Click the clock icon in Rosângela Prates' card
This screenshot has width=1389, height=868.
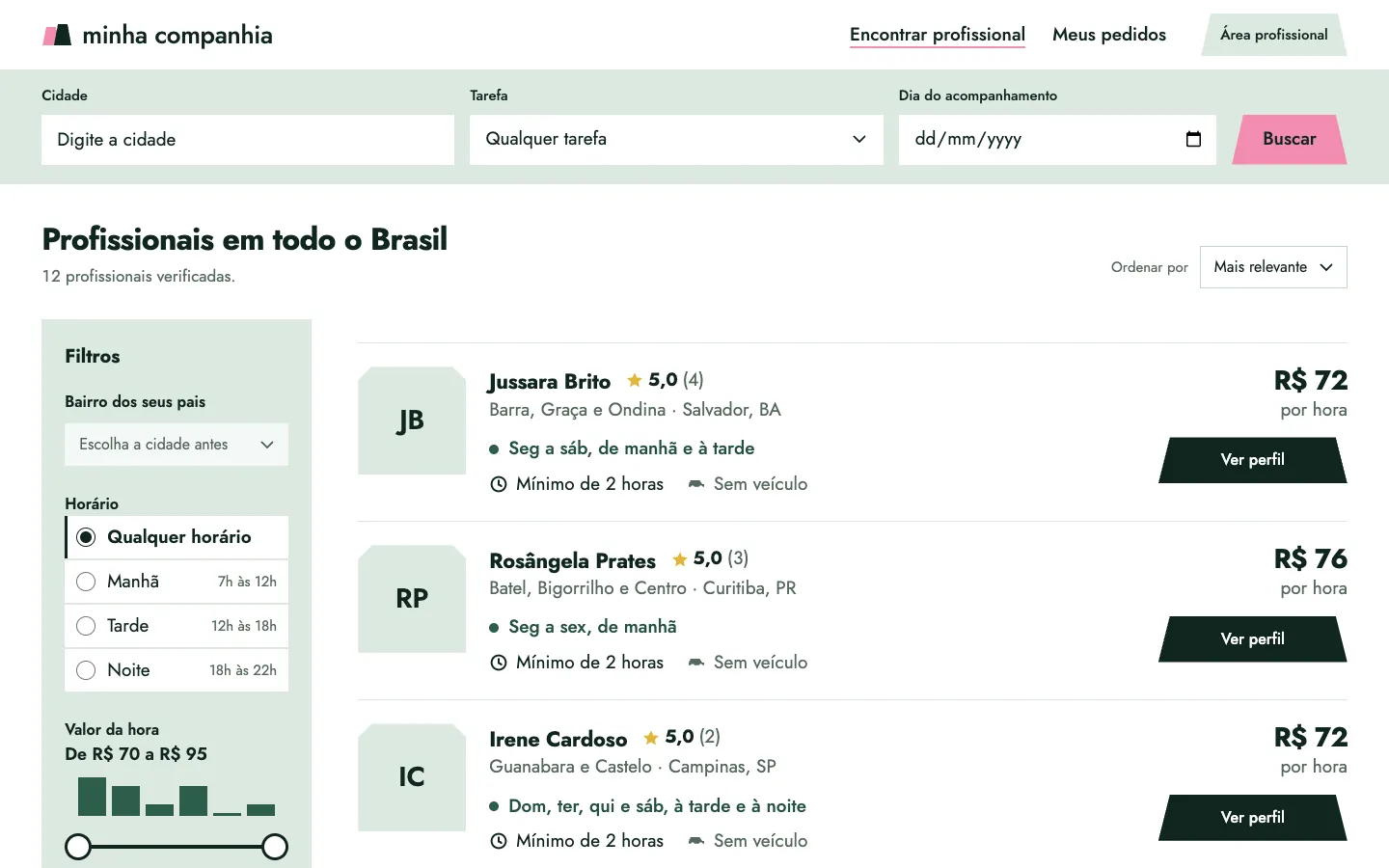click(x=499, y=663)
